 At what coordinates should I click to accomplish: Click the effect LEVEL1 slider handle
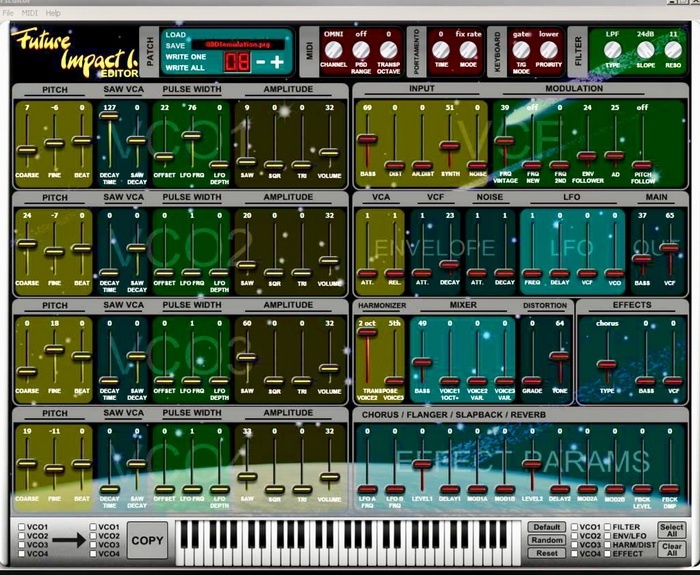422,464
